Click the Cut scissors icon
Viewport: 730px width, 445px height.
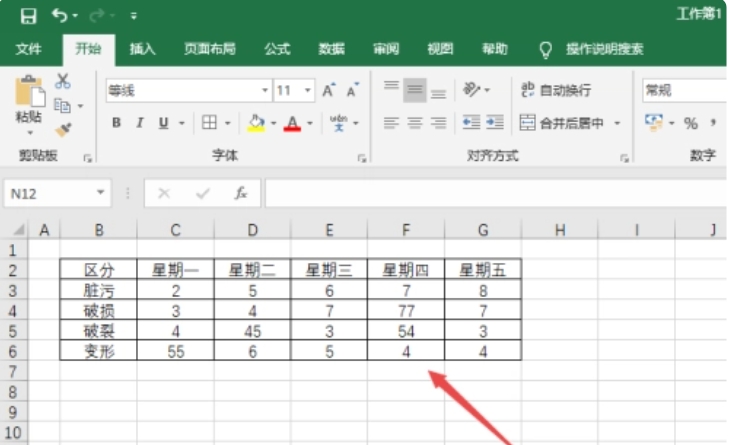coord(63,81)
